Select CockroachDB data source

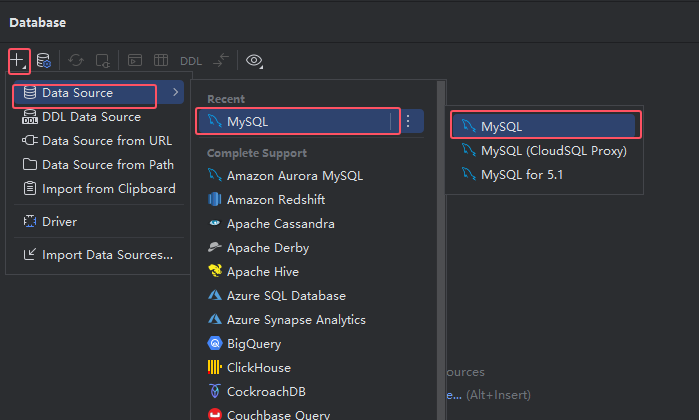(x=311, y=392)
